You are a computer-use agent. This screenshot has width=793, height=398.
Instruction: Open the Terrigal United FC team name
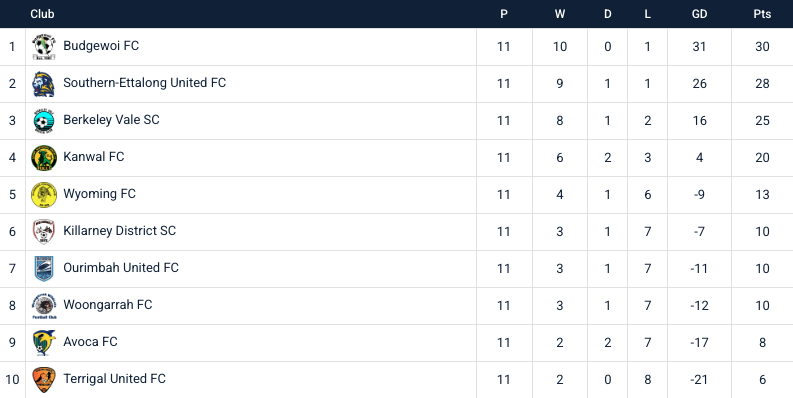coord(114,378)
